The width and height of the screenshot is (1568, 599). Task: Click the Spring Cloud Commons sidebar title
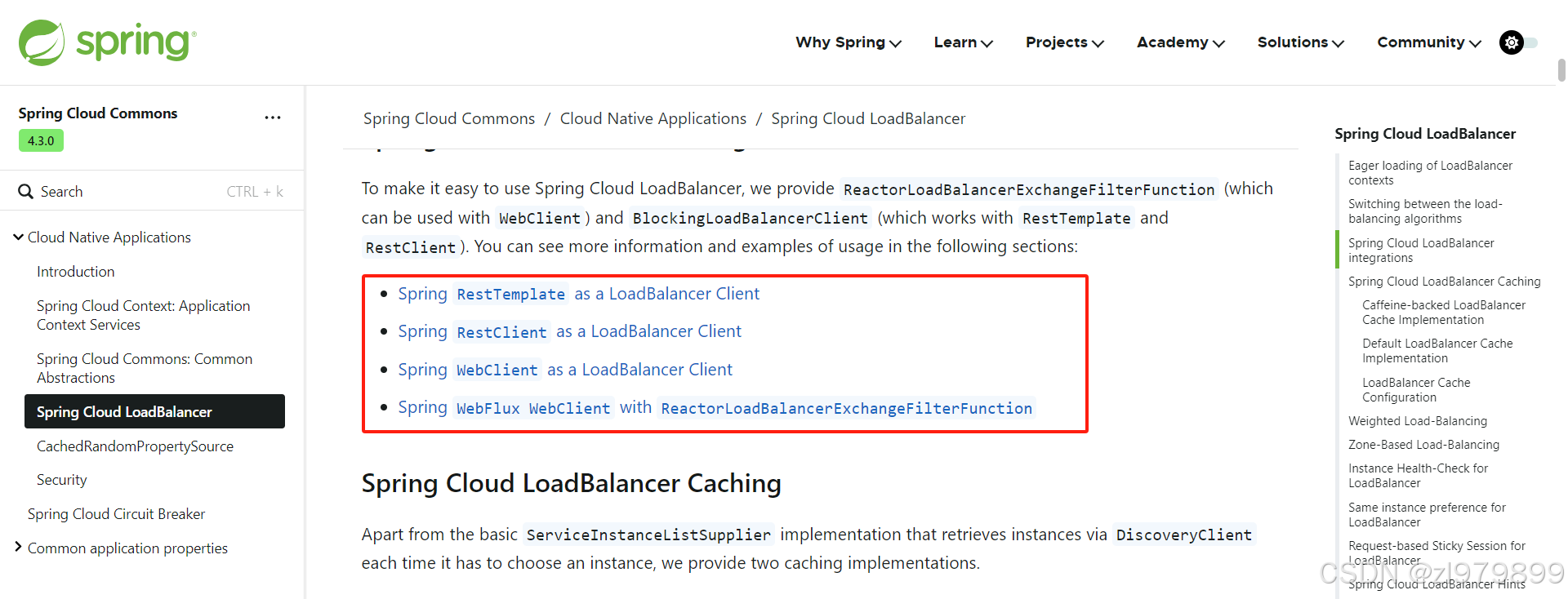[x=98, y=113]
